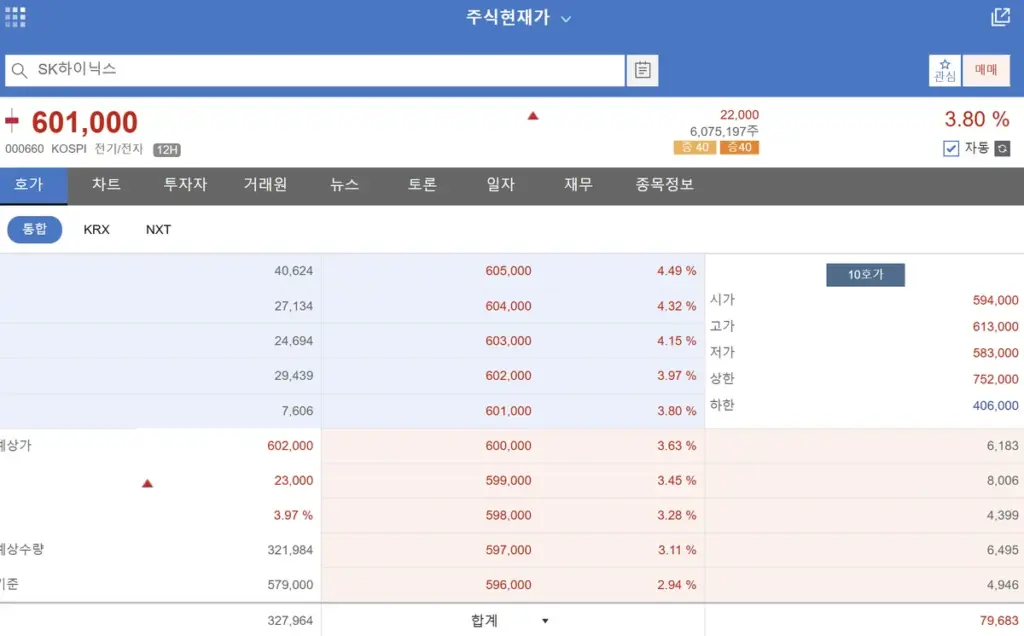Screen dimensions: 1024x636
Task: Click the 하한 value 406,000
Action: click(995, 405)
